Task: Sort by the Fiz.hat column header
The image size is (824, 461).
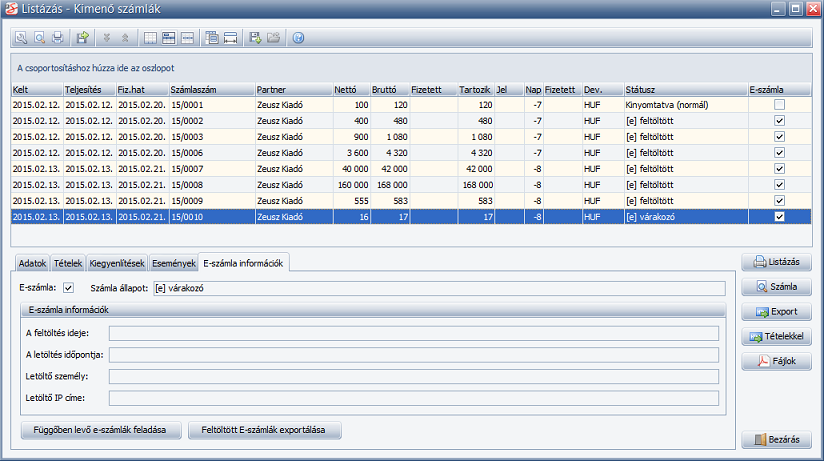Action: pyautogui.click(x=142, y=90)
